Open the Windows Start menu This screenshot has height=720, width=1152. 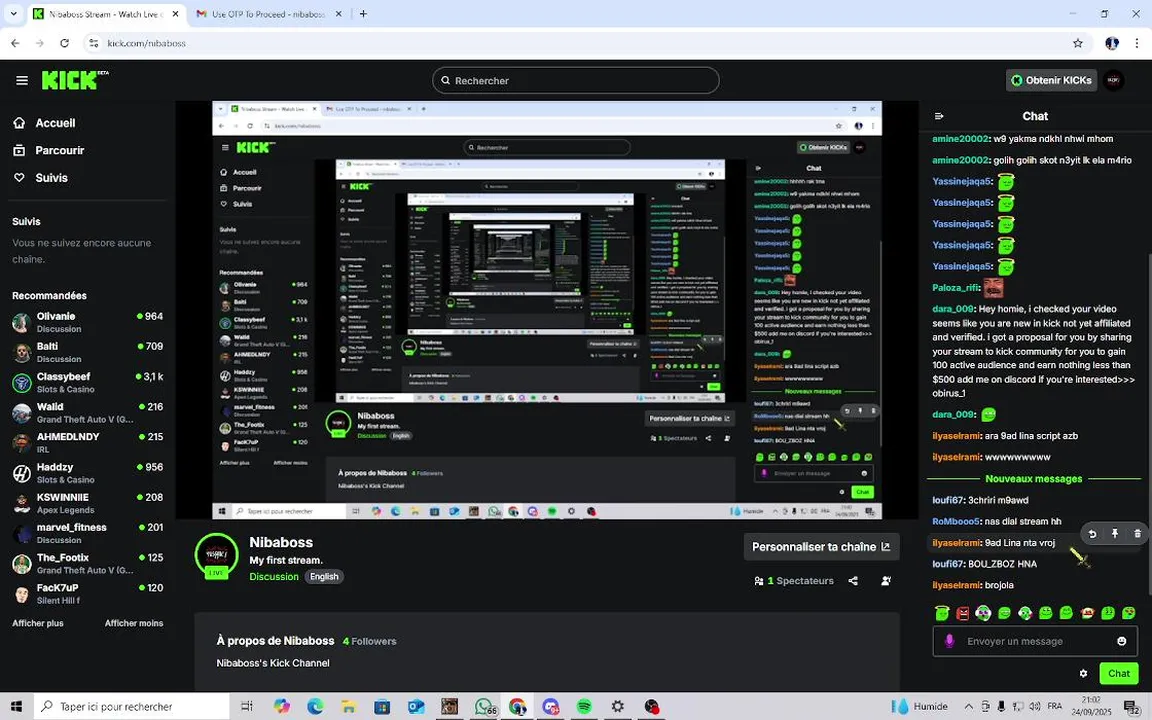(x=16, y=706)
